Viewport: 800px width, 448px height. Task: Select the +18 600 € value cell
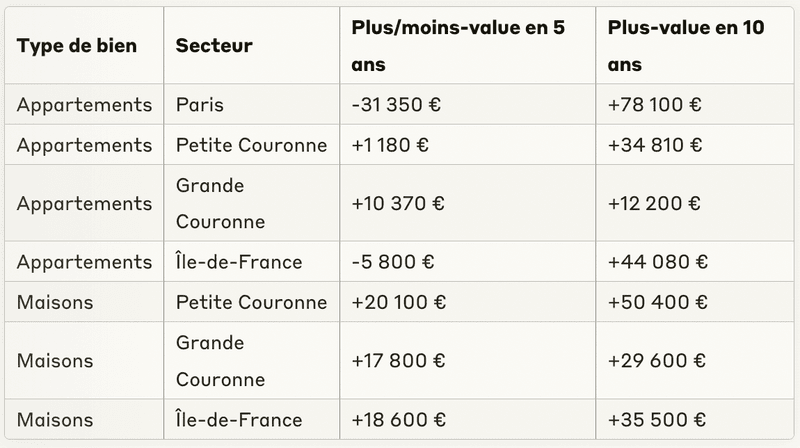(x=399, y=420)
